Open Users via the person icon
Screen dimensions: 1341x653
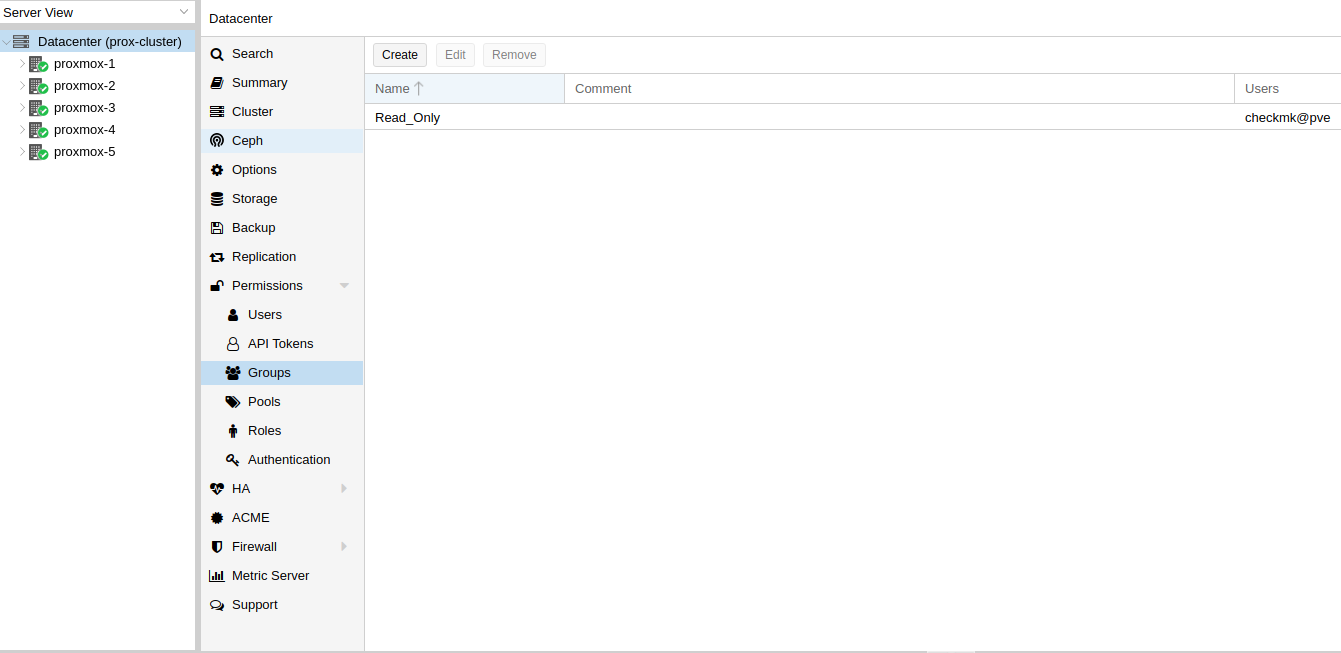(x=233, y=314)
